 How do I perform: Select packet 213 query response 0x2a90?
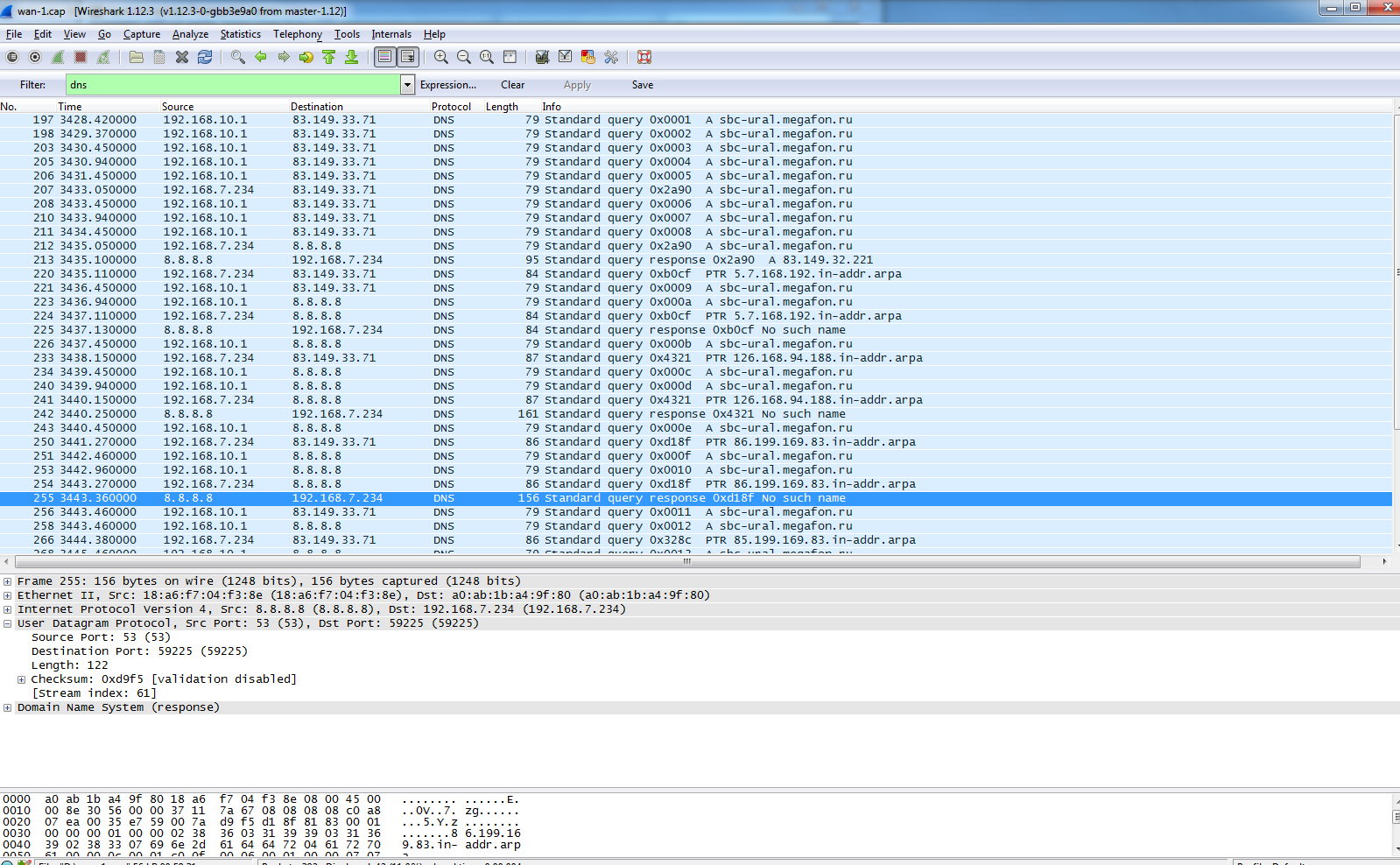tap(696, 260)
